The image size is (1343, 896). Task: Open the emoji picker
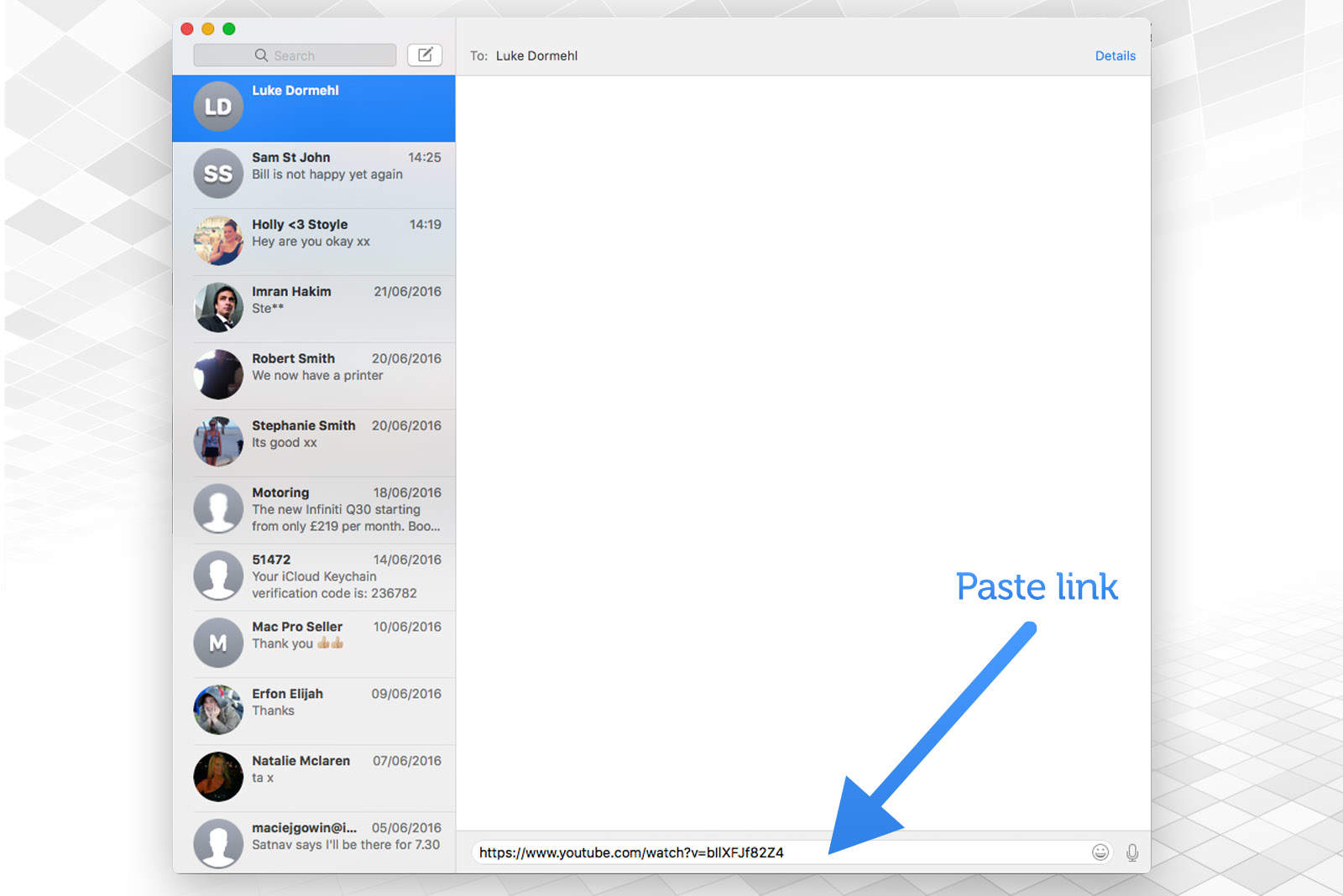coord(1100,852)
